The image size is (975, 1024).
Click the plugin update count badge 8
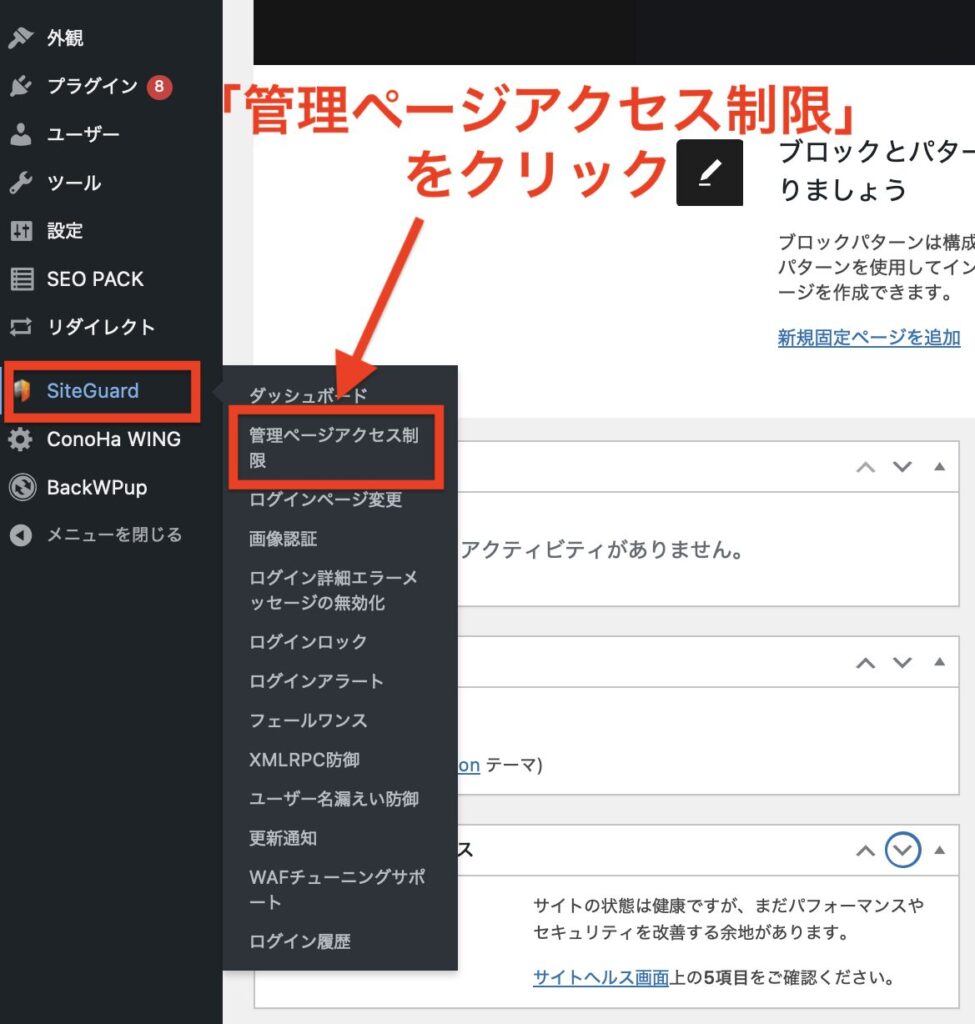[x=159, y=87]
